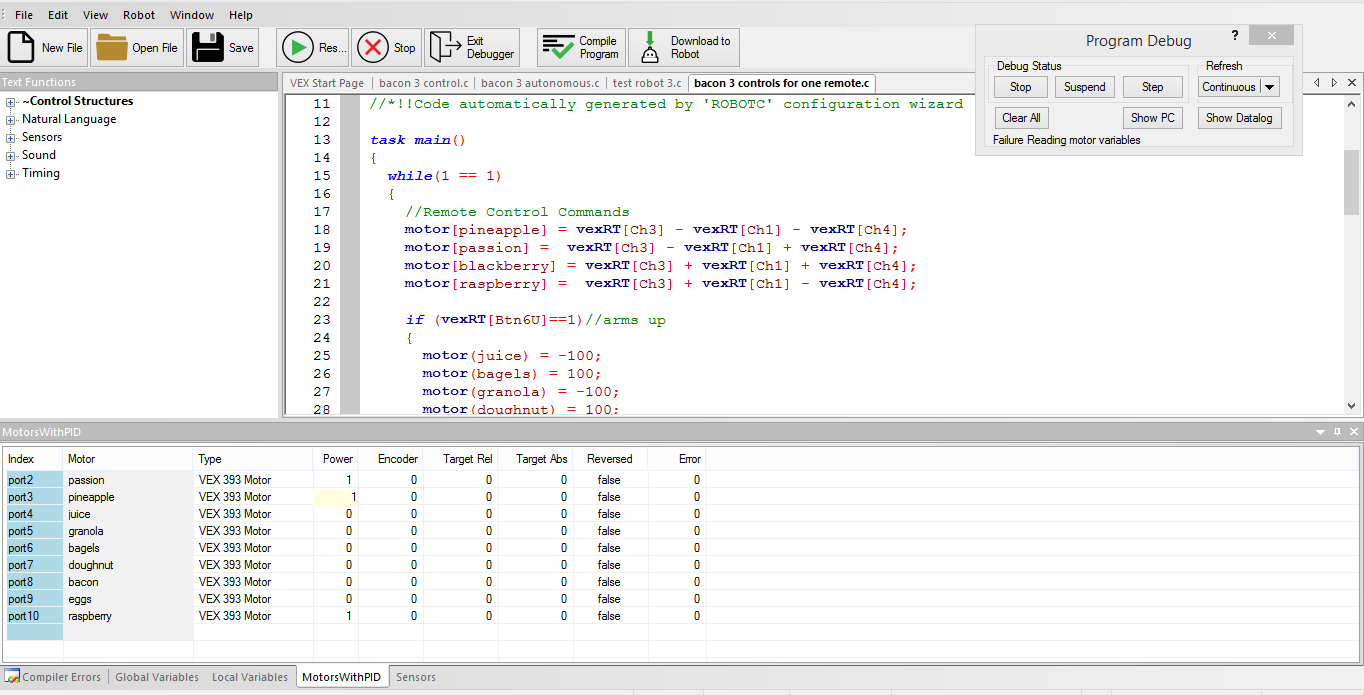Select the port10 raspberry row
Image resolution: width=1364 pixels, height=695 pixels.
(x=356, y=616)
